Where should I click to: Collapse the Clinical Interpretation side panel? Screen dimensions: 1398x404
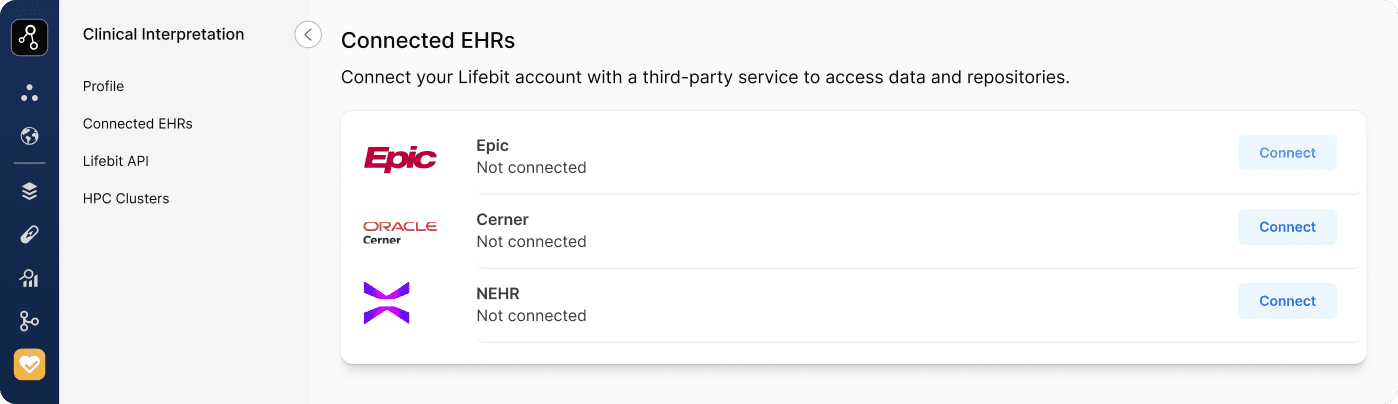click(308, 35)
